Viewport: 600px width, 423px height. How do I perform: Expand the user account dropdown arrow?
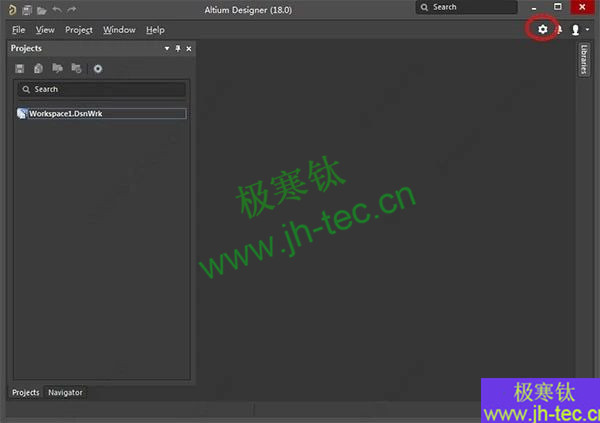pyautogui.click(x=587, y=29)
